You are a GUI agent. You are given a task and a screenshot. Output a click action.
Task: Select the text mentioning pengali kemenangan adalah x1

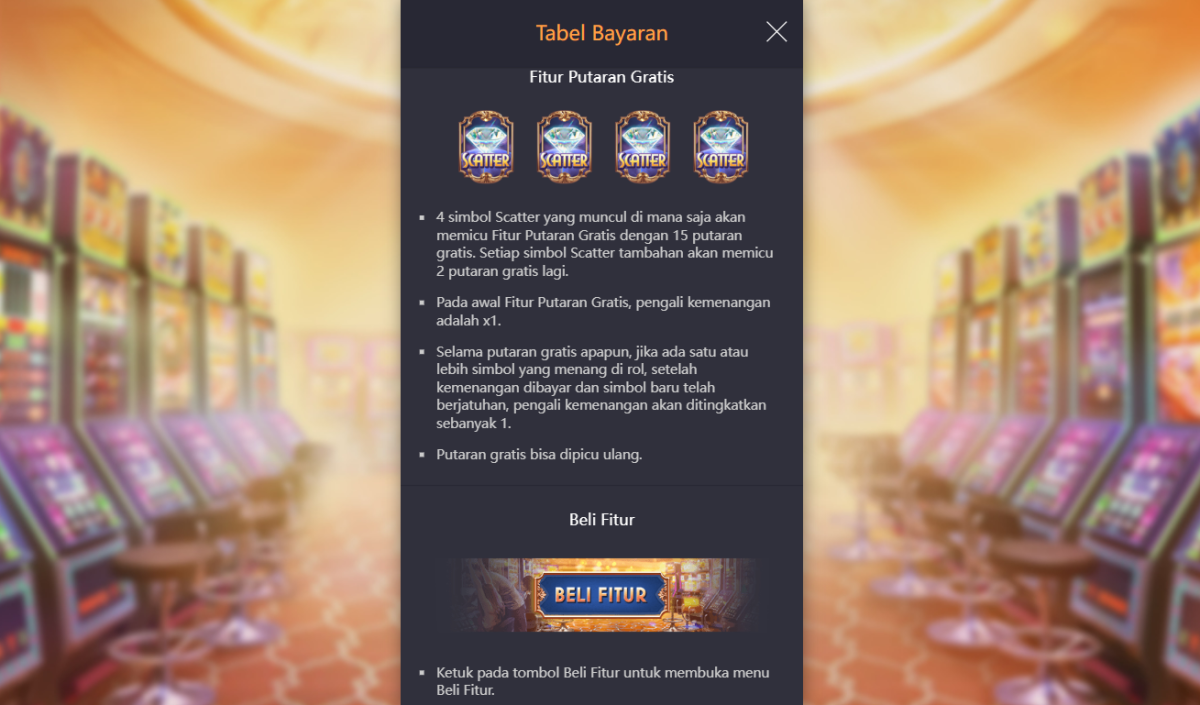pos(603,312)
